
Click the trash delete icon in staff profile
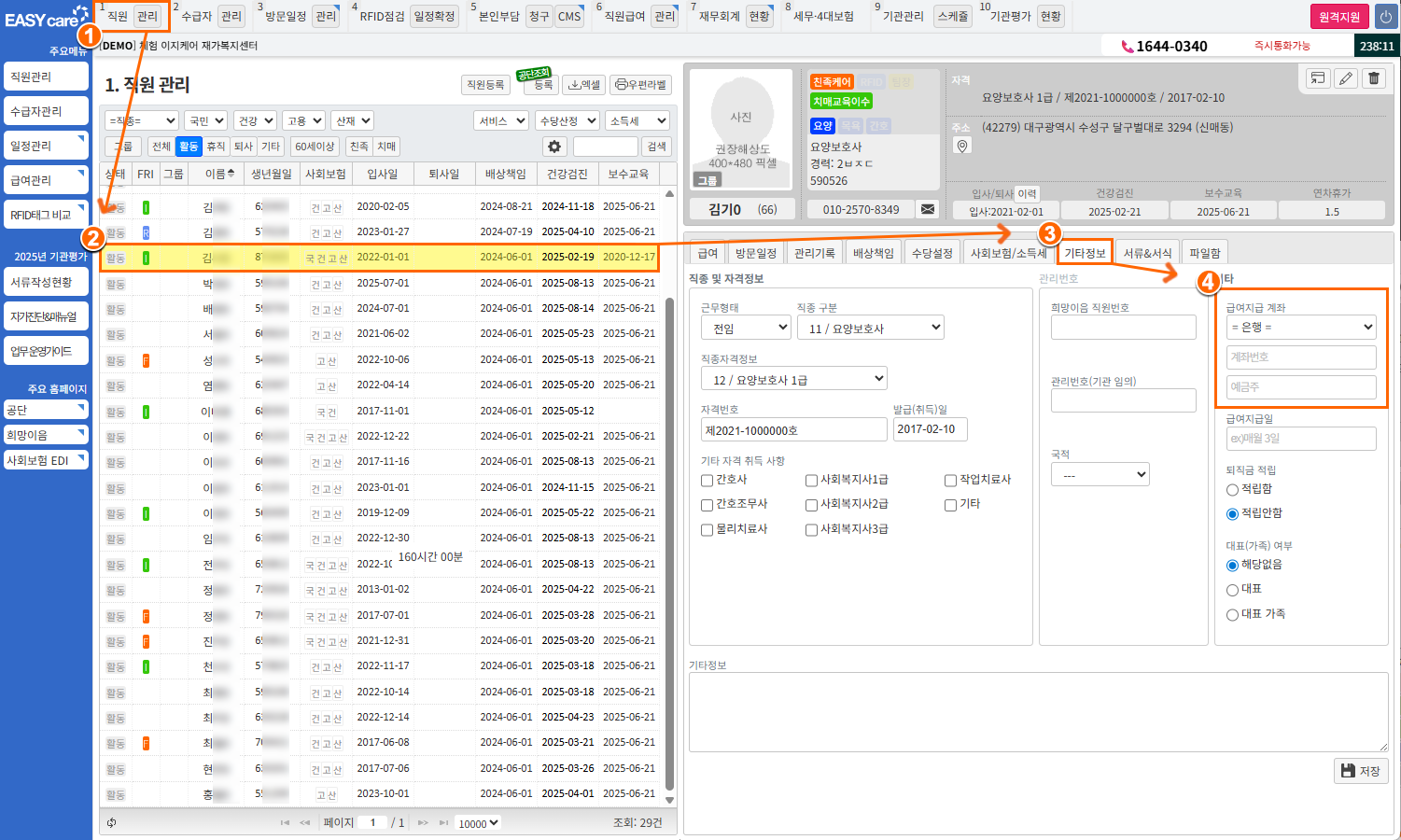tap(1374, 78)
